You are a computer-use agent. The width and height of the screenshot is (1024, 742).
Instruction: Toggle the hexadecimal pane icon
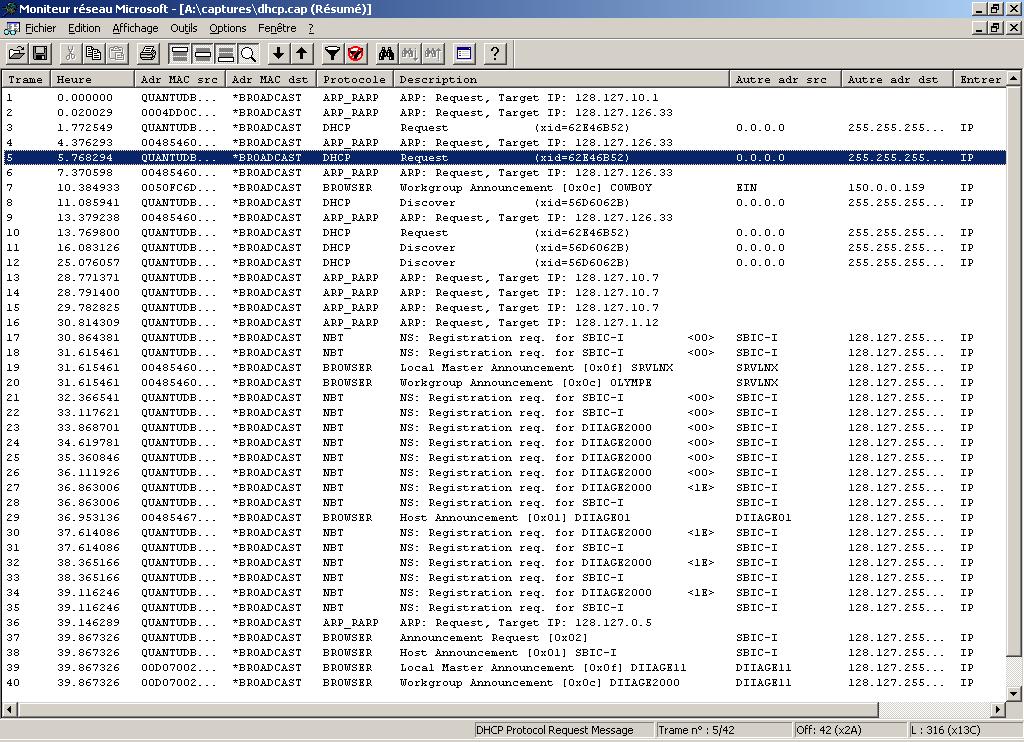tap(225, 54)
